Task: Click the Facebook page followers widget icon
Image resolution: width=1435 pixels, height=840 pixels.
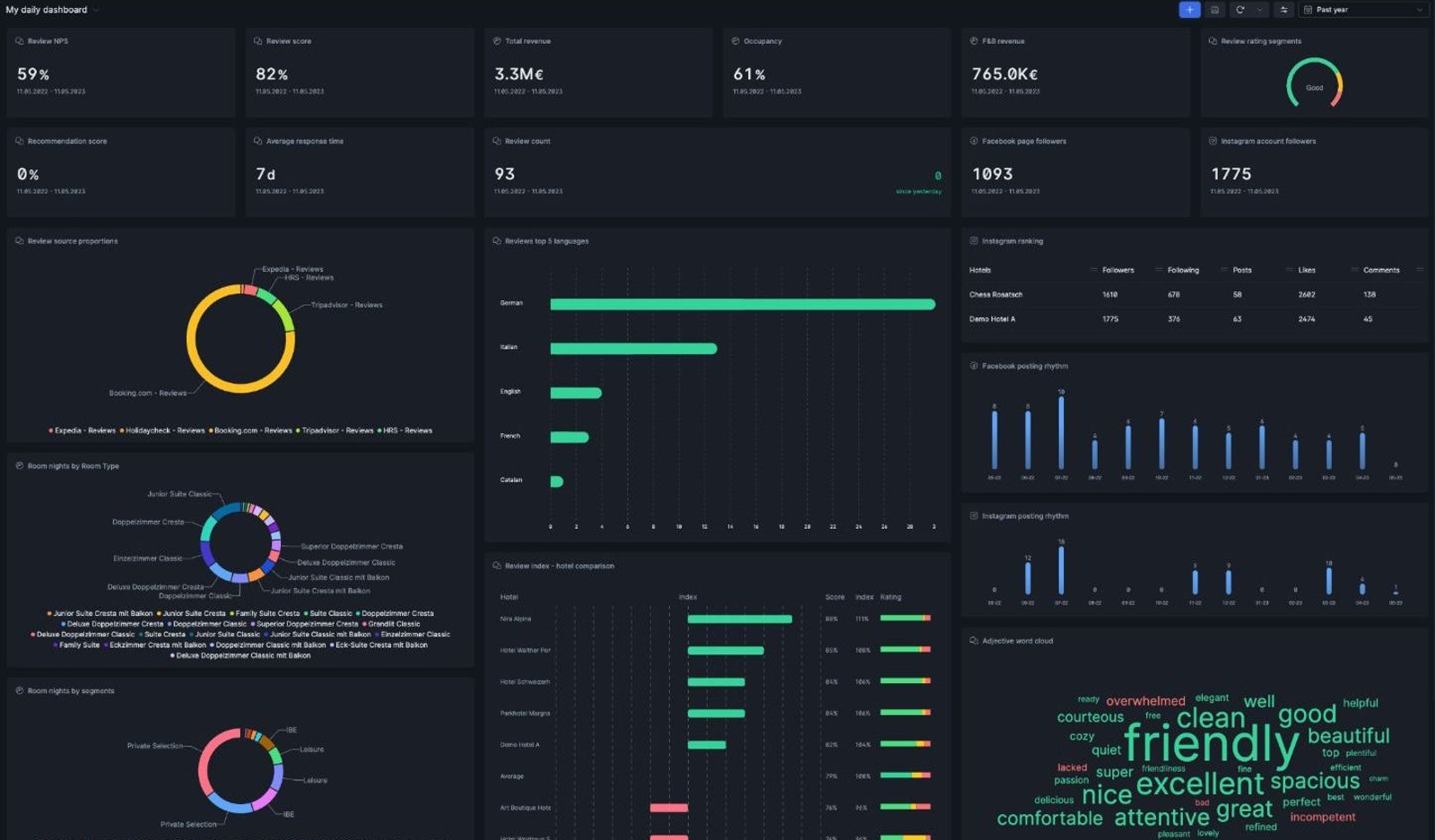Action: [974, 141]
